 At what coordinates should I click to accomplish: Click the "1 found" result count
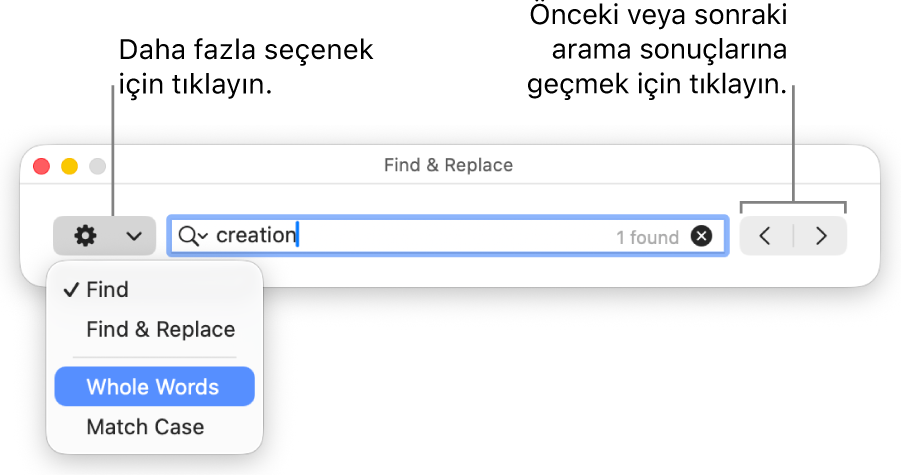coord(647,237)
